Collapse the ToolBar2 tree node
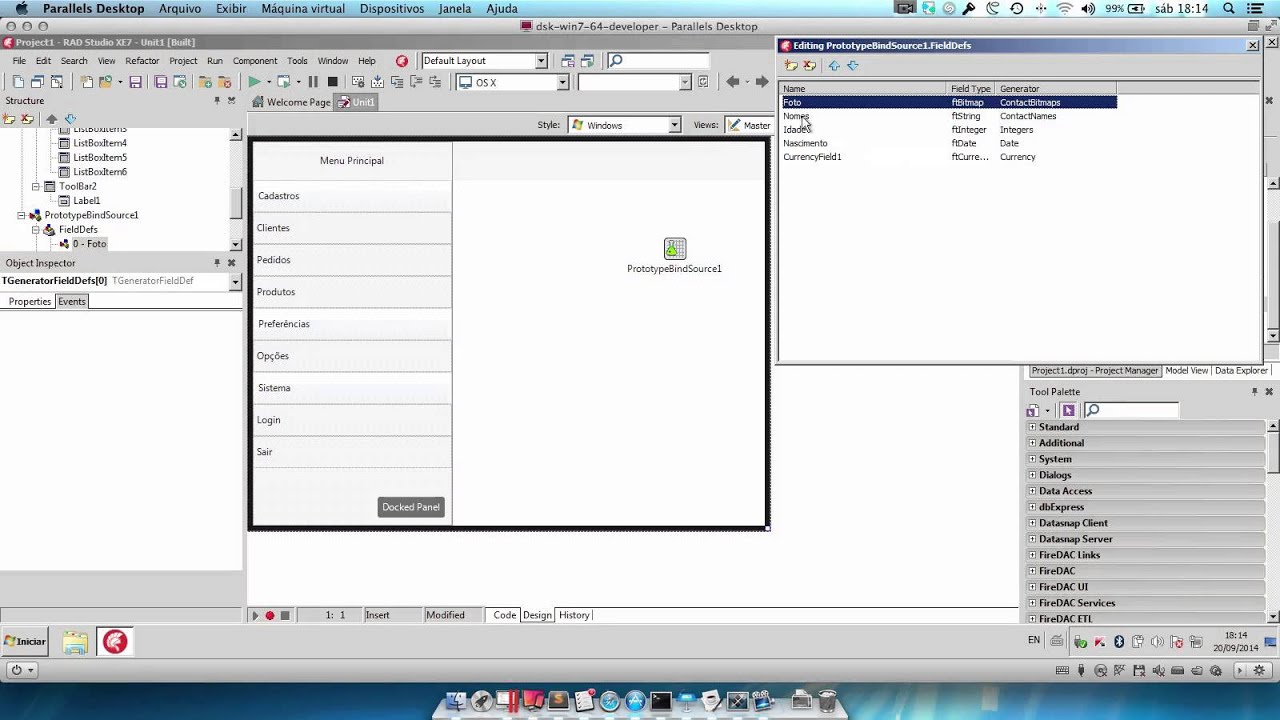 point(36,186)
